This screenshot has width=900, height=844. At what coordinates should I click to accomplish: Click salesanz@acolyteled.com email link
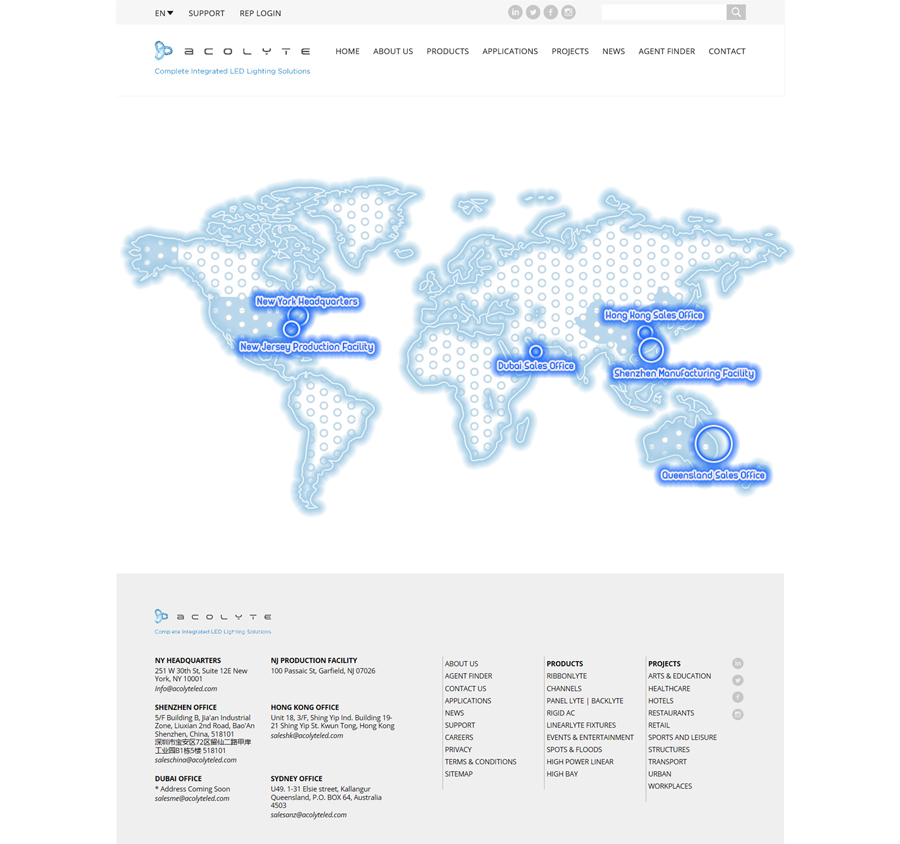309,814
